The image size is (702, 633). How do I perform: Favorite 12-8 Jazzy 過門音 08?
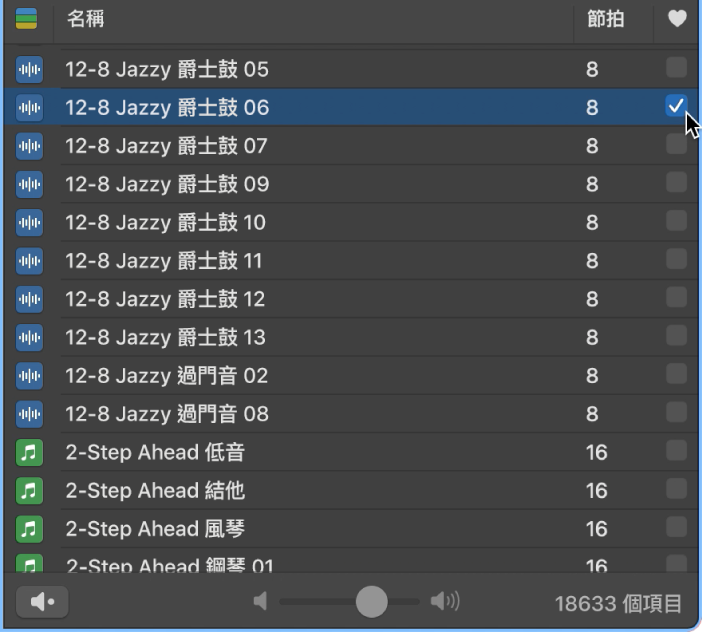click(676, 412)
